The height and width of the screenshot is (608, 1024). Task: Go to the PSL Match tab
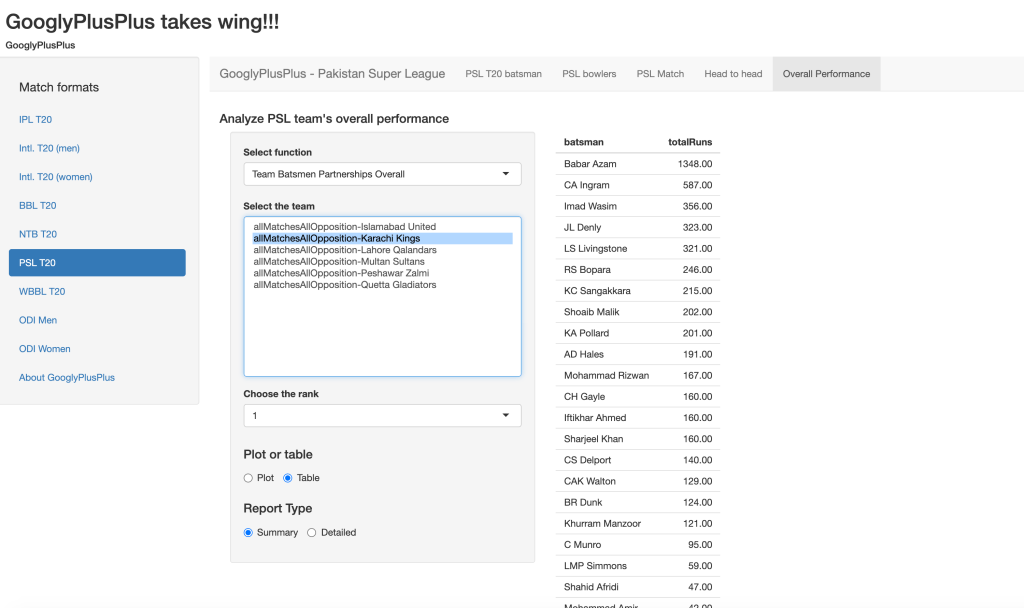tap(660, 74)
